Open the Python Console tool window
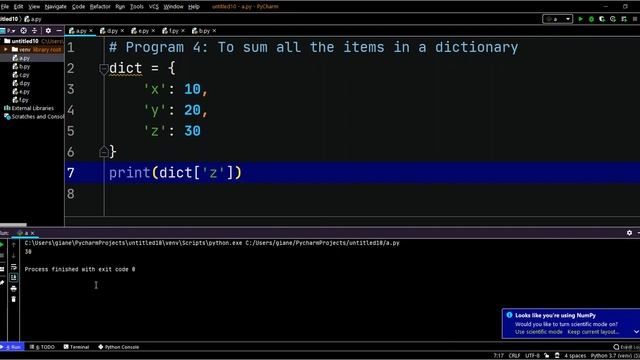Screen dimensions: 640x360 pos(119,347)
